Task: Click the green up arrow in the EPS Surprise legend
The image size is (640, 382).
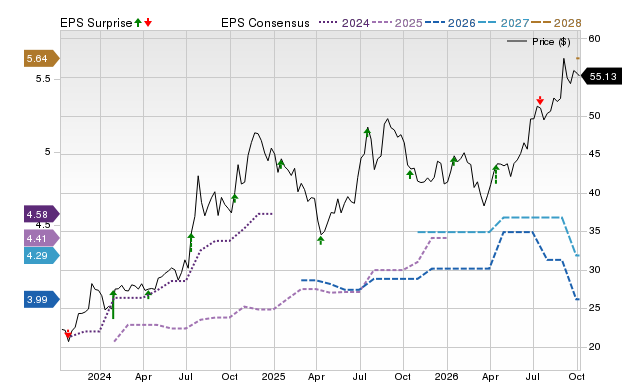Action: point(138,23)
